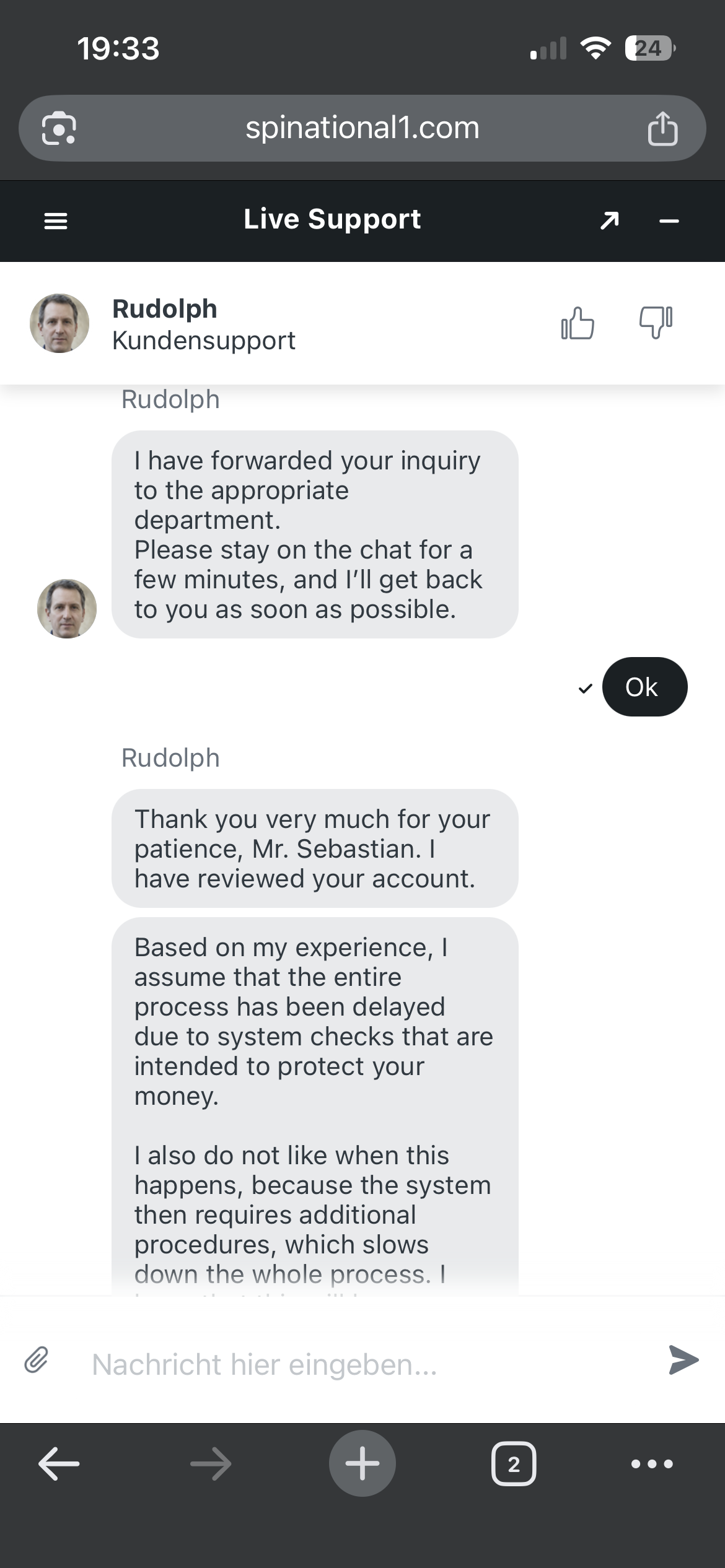Screen dimensions: 725x1568
Task: Go back with the browser back arrow
Action: point(59,1464)
